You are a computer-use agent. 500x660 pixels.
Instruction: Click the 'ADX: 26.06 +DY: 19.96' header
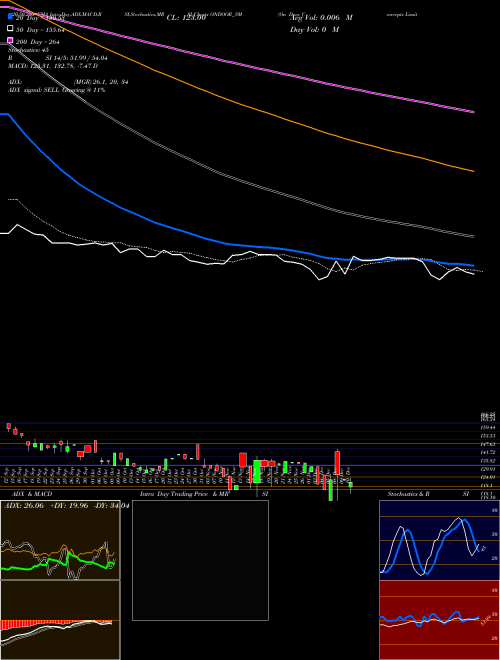46,506
